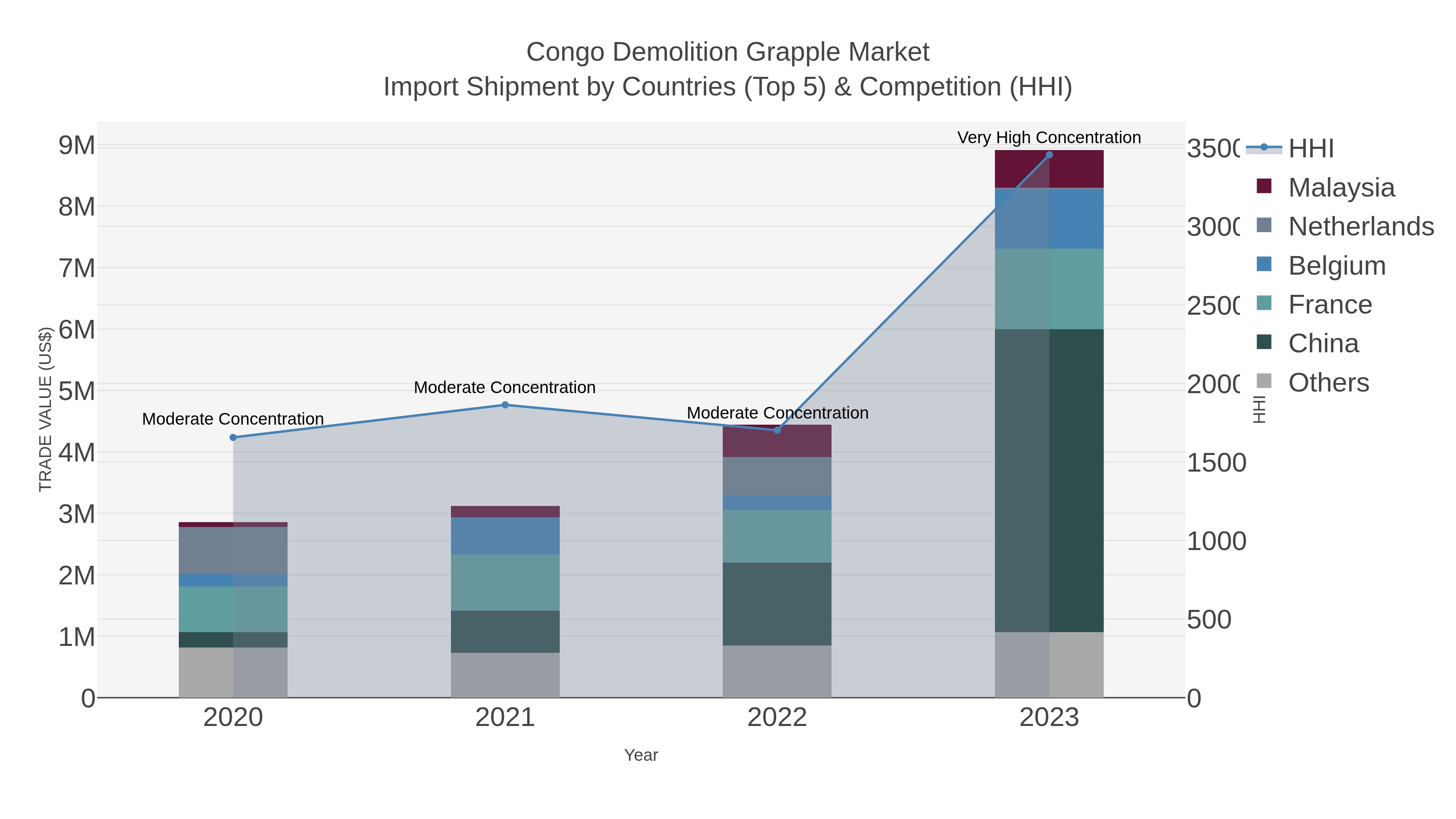This screenshot has height=819, width=1456.
Task: Click the 'Congo Demolition Grapple Market' chart title
Action: click(728, 52)
